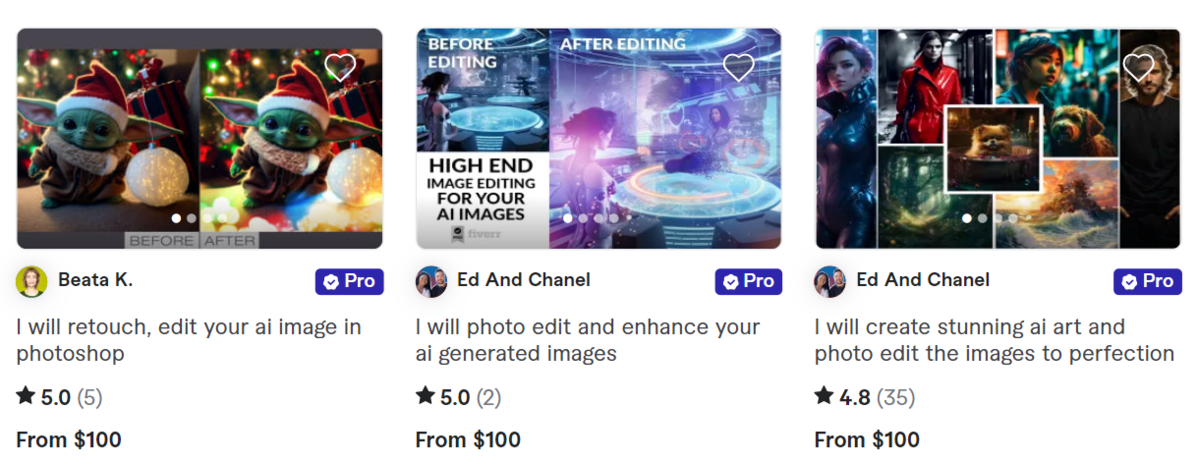Click Beata K. seller name
Viewport: 1198px width, 466px height.
click(96, 280)
